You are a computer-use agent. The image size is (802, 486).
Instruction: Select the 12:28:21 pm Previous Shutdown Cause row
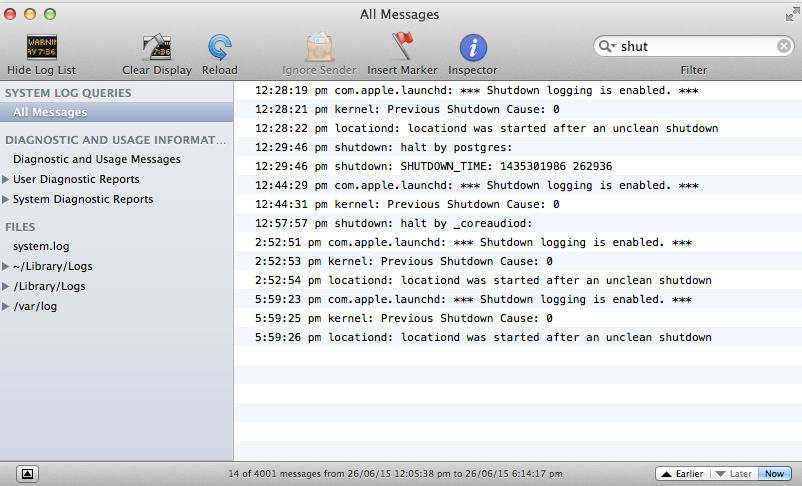click(518, 109)
